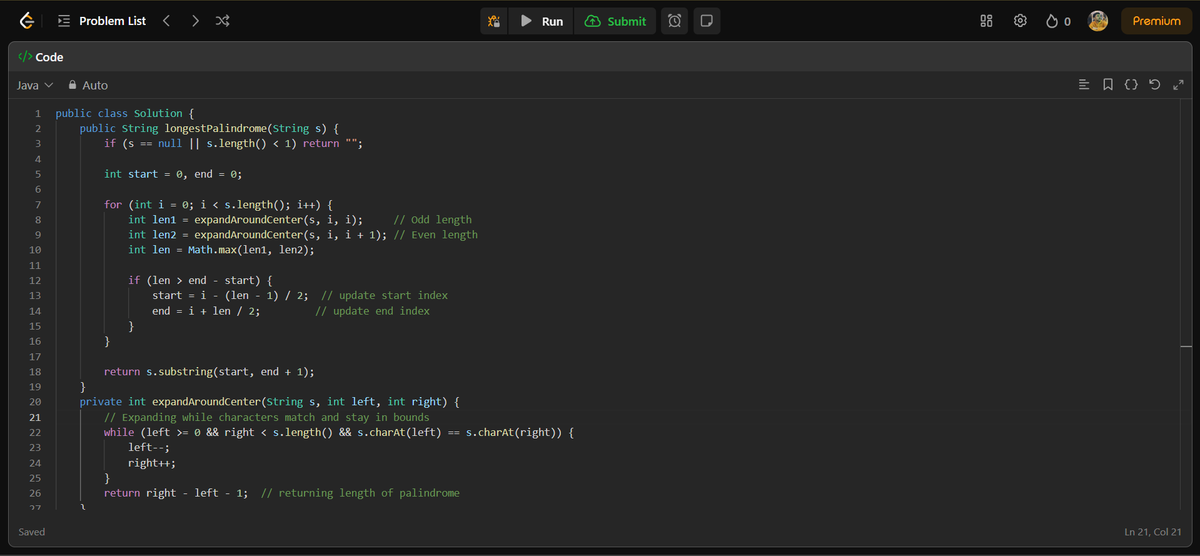This screenshot has width=1200, height=556.
Task: Click the '// update start index' comment
Action: pos(385,296)
